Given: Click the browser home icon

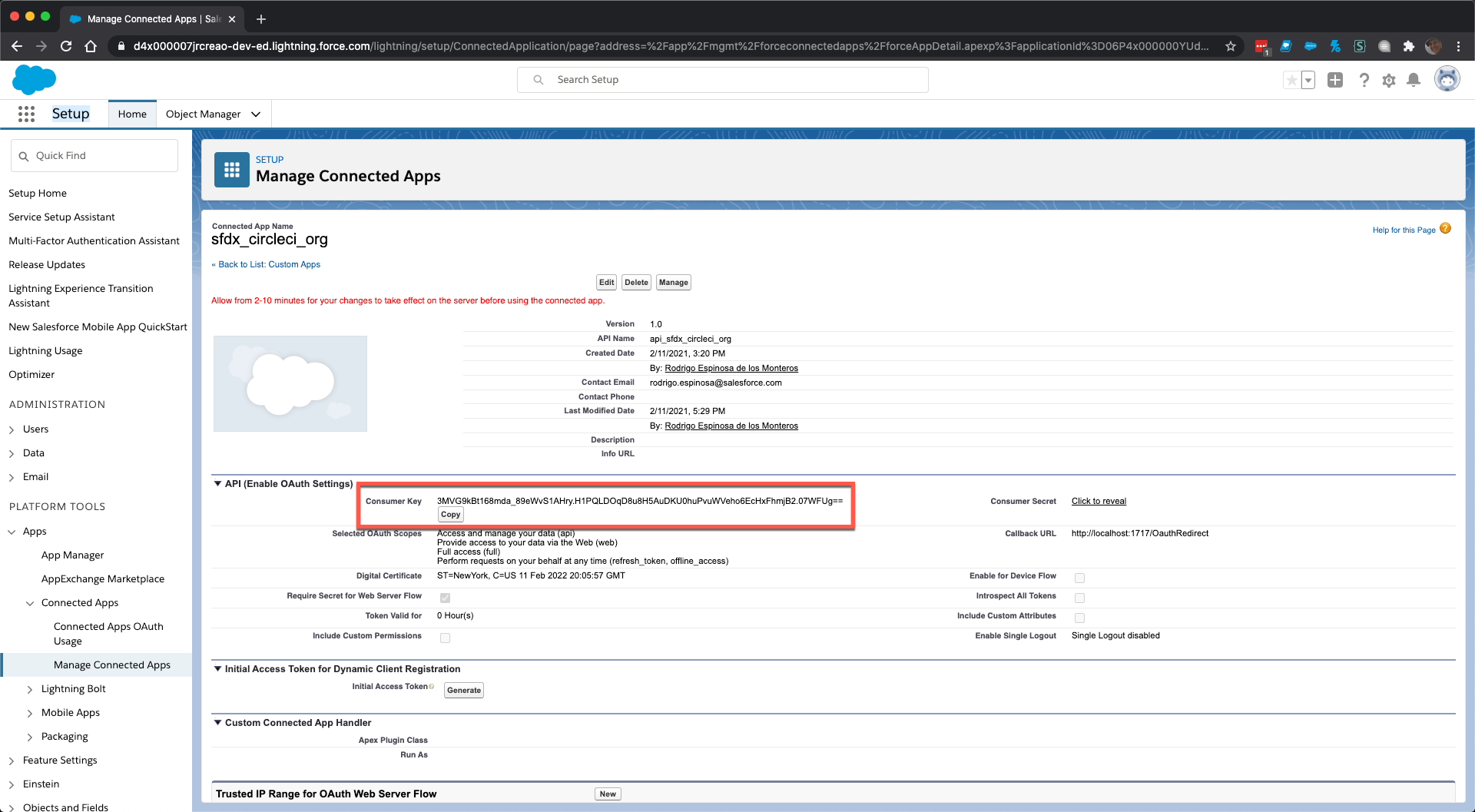Looking at the screenshot, I should (x=91, y=46).
